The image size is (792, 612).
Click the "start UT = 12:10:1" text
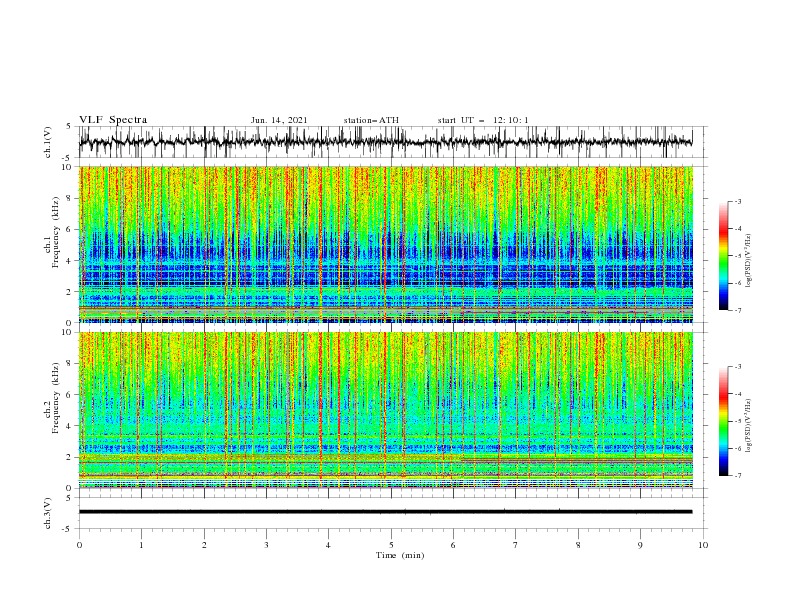tap(483, 120)
